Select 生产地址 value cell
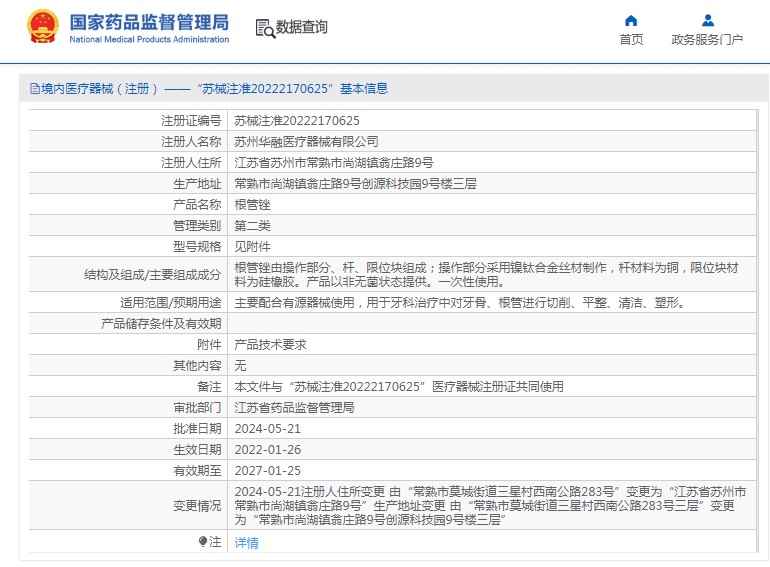 [x=492, y=184]
